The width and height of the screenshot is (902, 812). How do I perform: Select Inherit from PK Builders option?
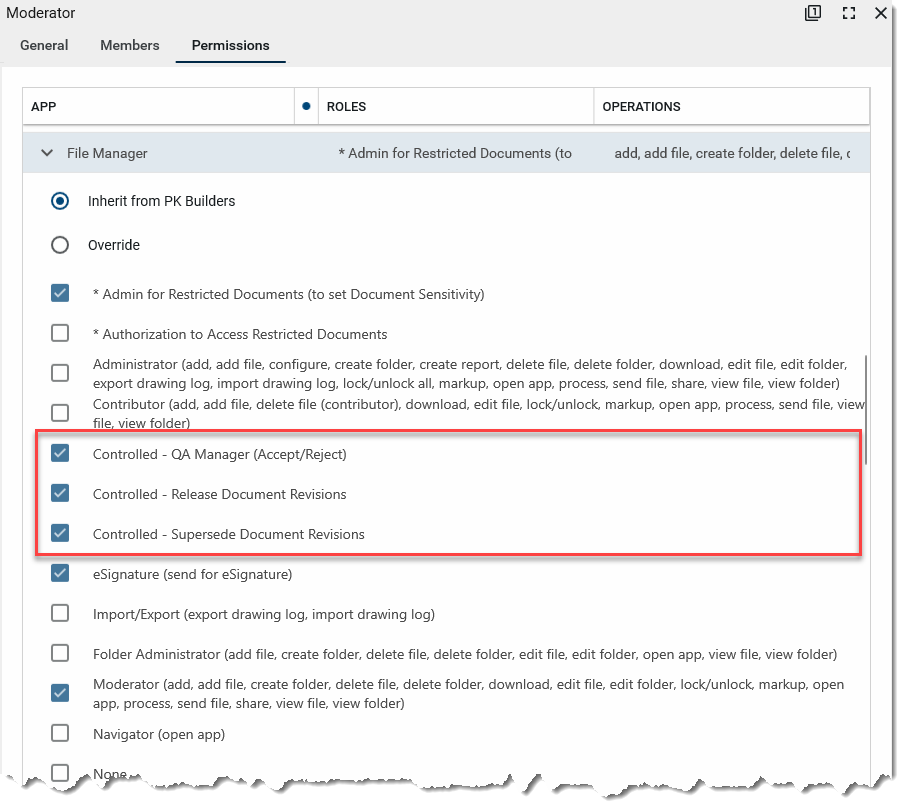click(60, 201)
